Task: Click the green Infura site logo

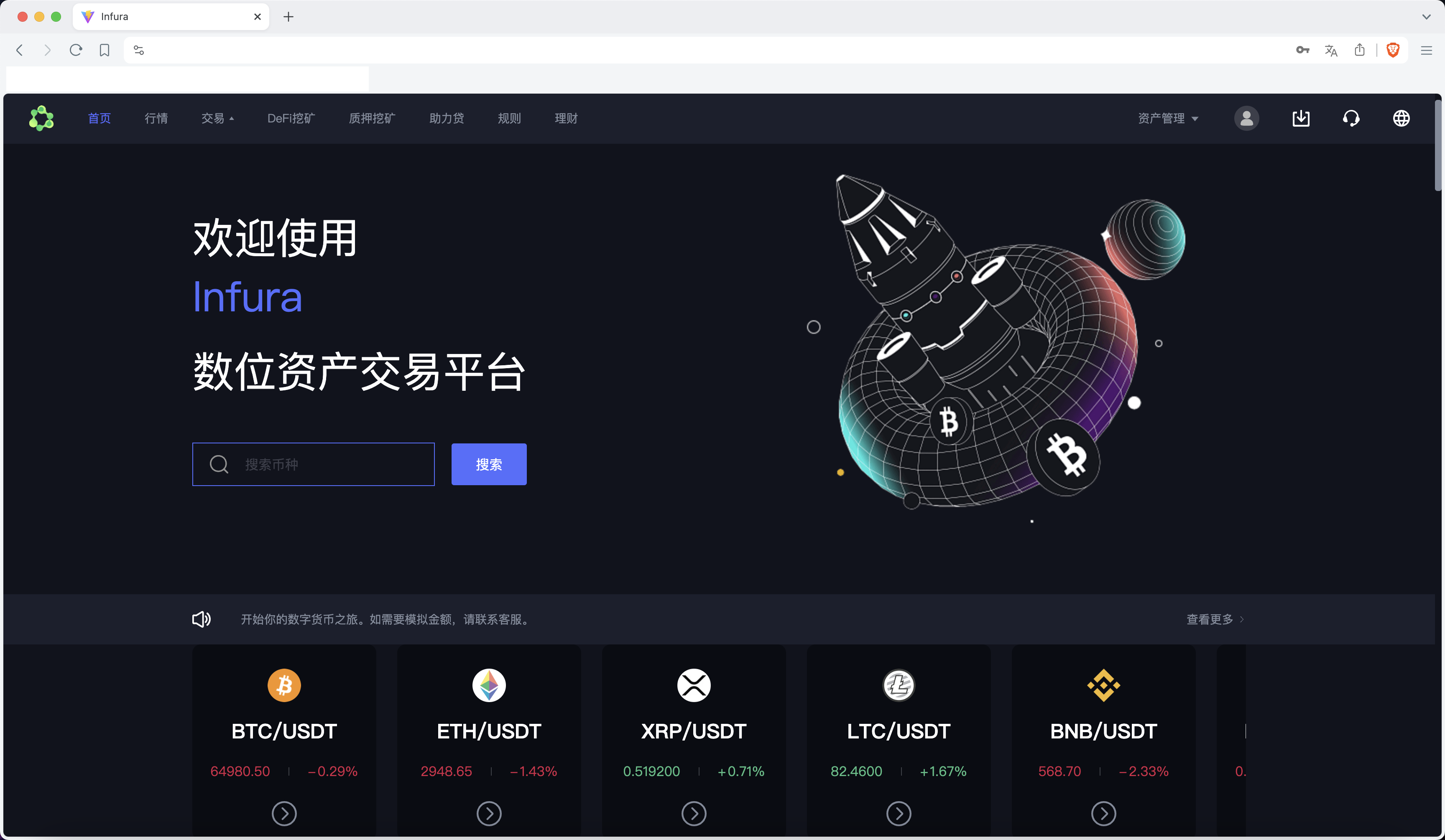Action: 41,119
